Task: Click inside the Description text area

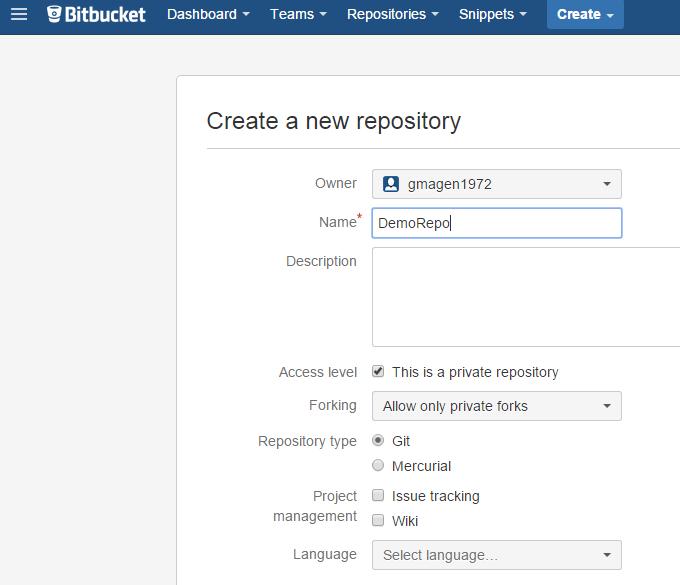Action: coord(526,297)
